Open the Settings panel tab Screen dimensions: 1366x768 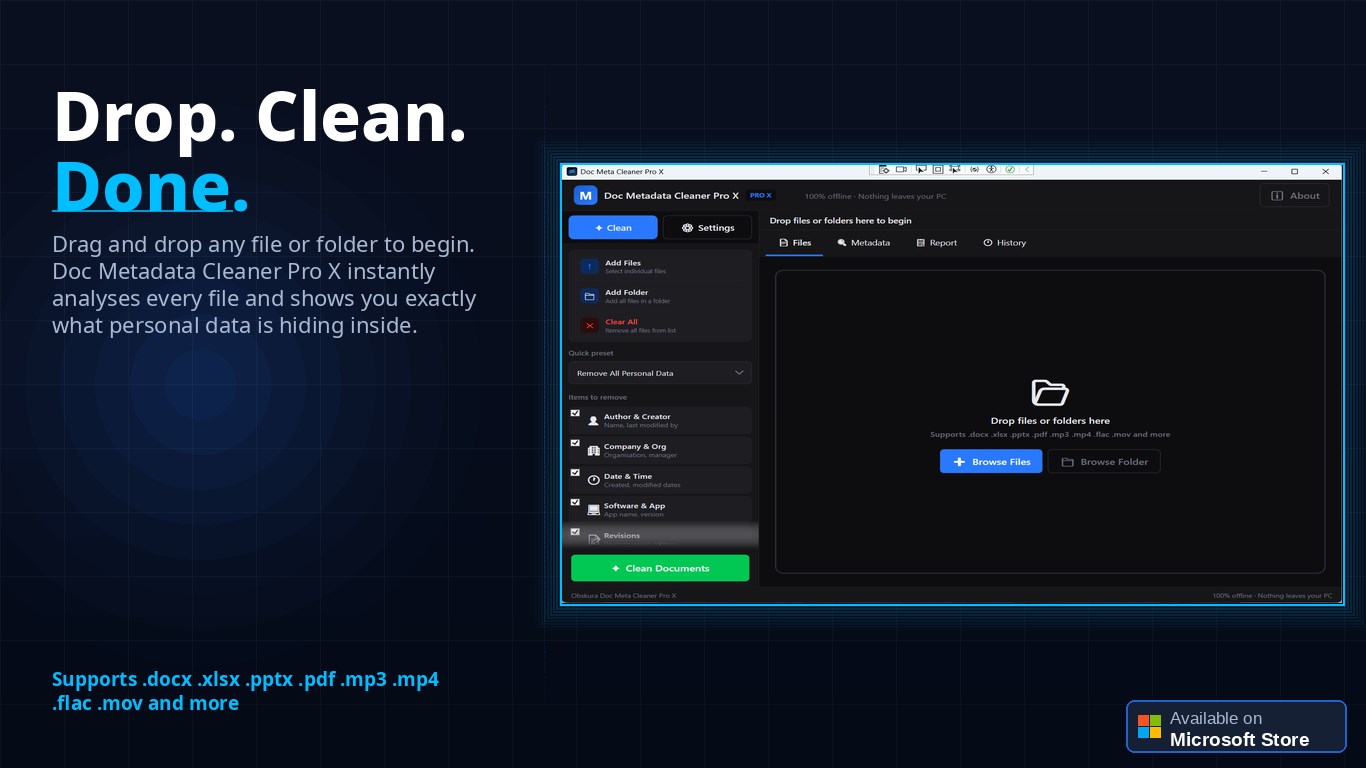[x=707, y=228]
